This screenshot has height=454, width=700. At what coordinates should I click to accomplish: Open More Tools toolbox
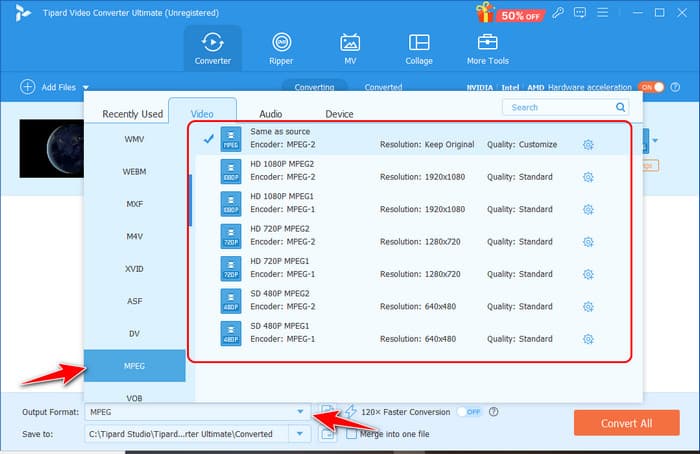[488, 48]
